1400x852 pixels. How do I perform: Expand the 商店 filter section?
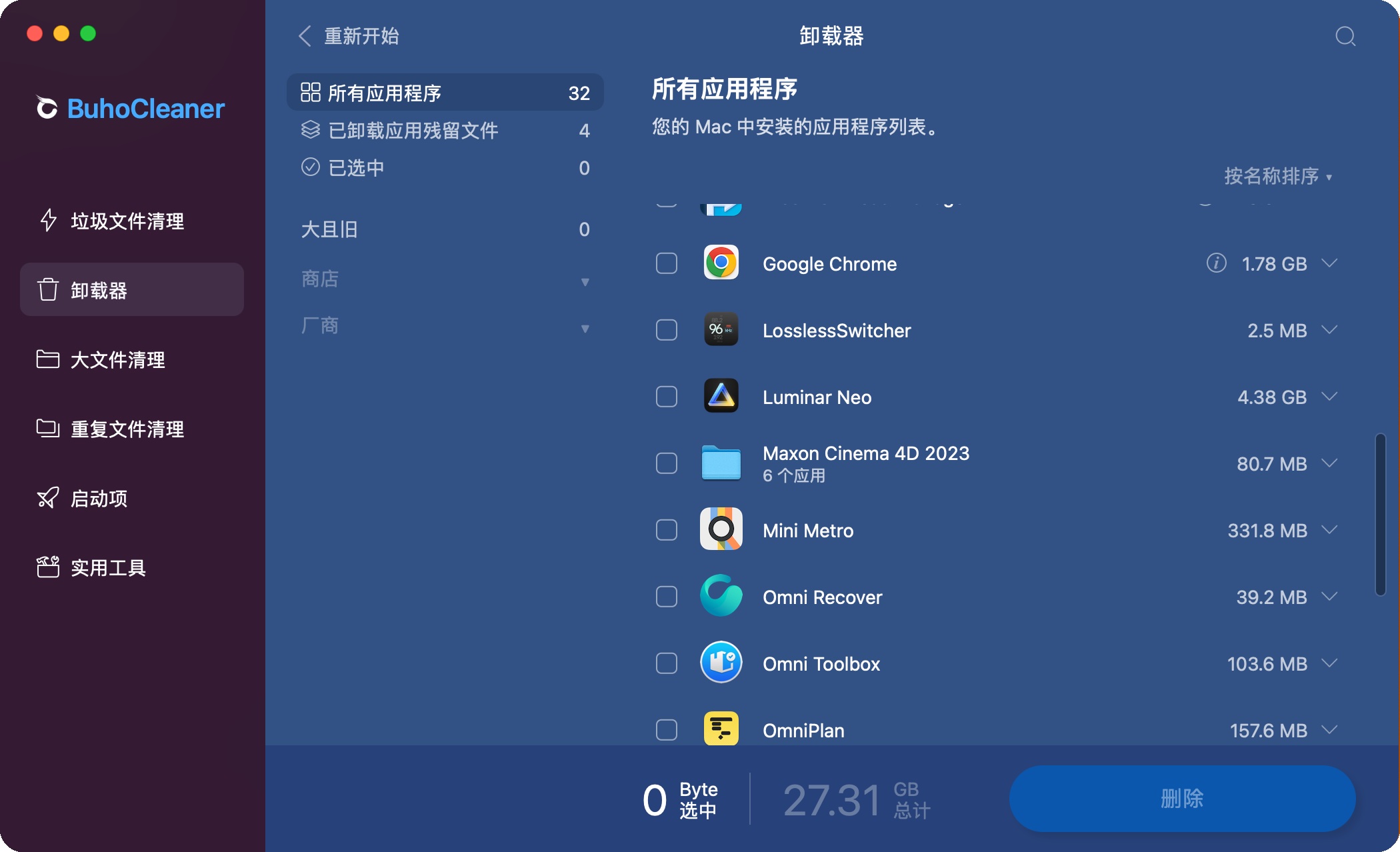(445, 279)
